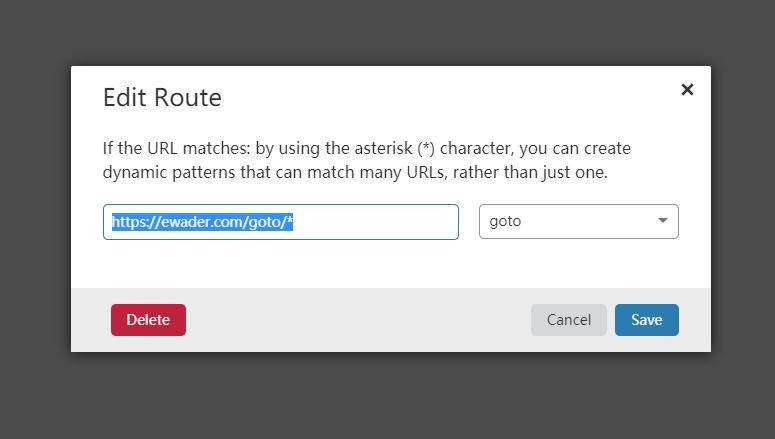Image resolution: width=775 pixels, height=439 pixels.
Task: Open the goto worker dropdown
Action: 579,221
